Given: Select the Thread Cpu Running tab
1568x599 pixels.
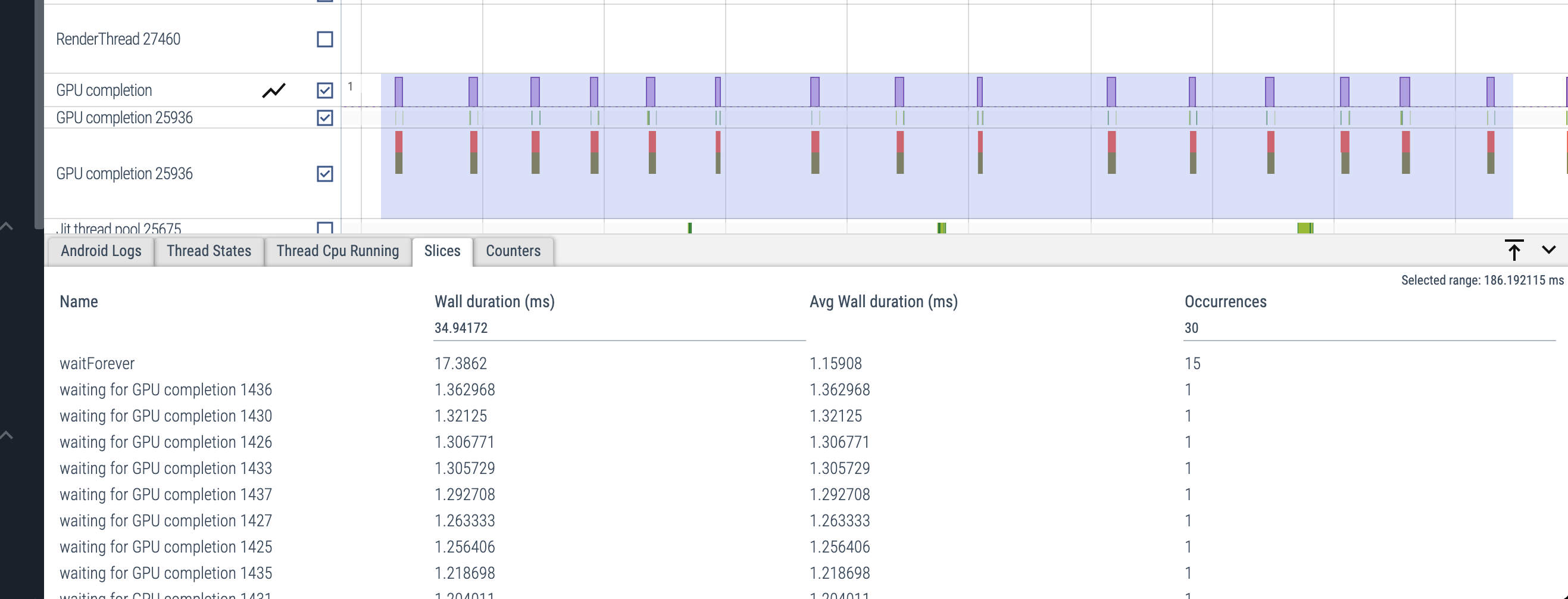Looking at the screenshot, I should pos(338,251).
